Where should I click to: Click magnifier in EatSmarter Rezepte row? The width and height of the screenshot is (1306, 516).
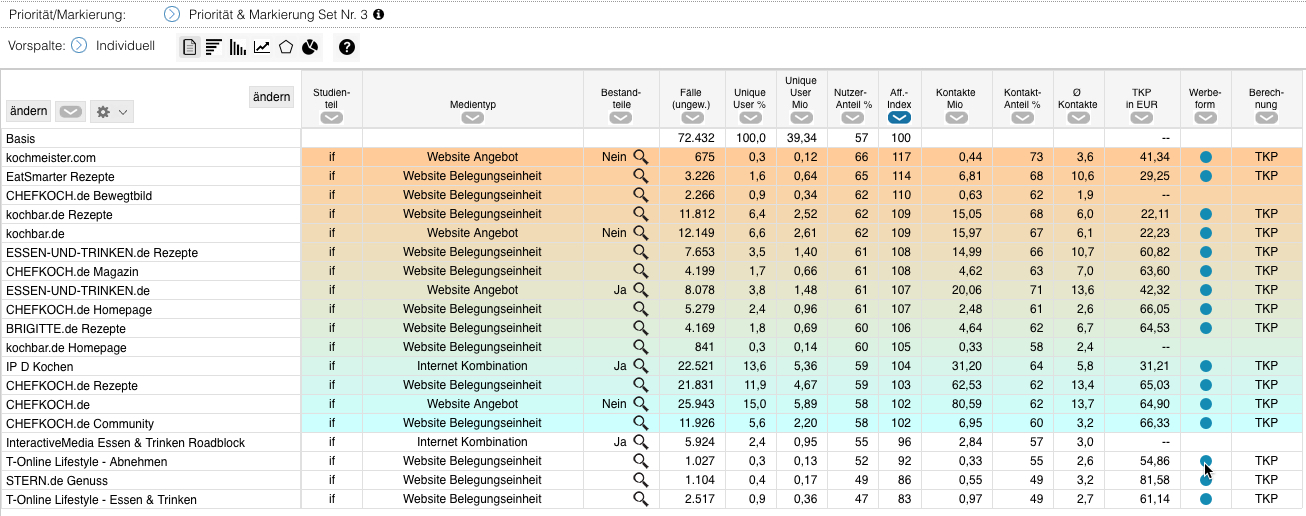pos(640,176)
